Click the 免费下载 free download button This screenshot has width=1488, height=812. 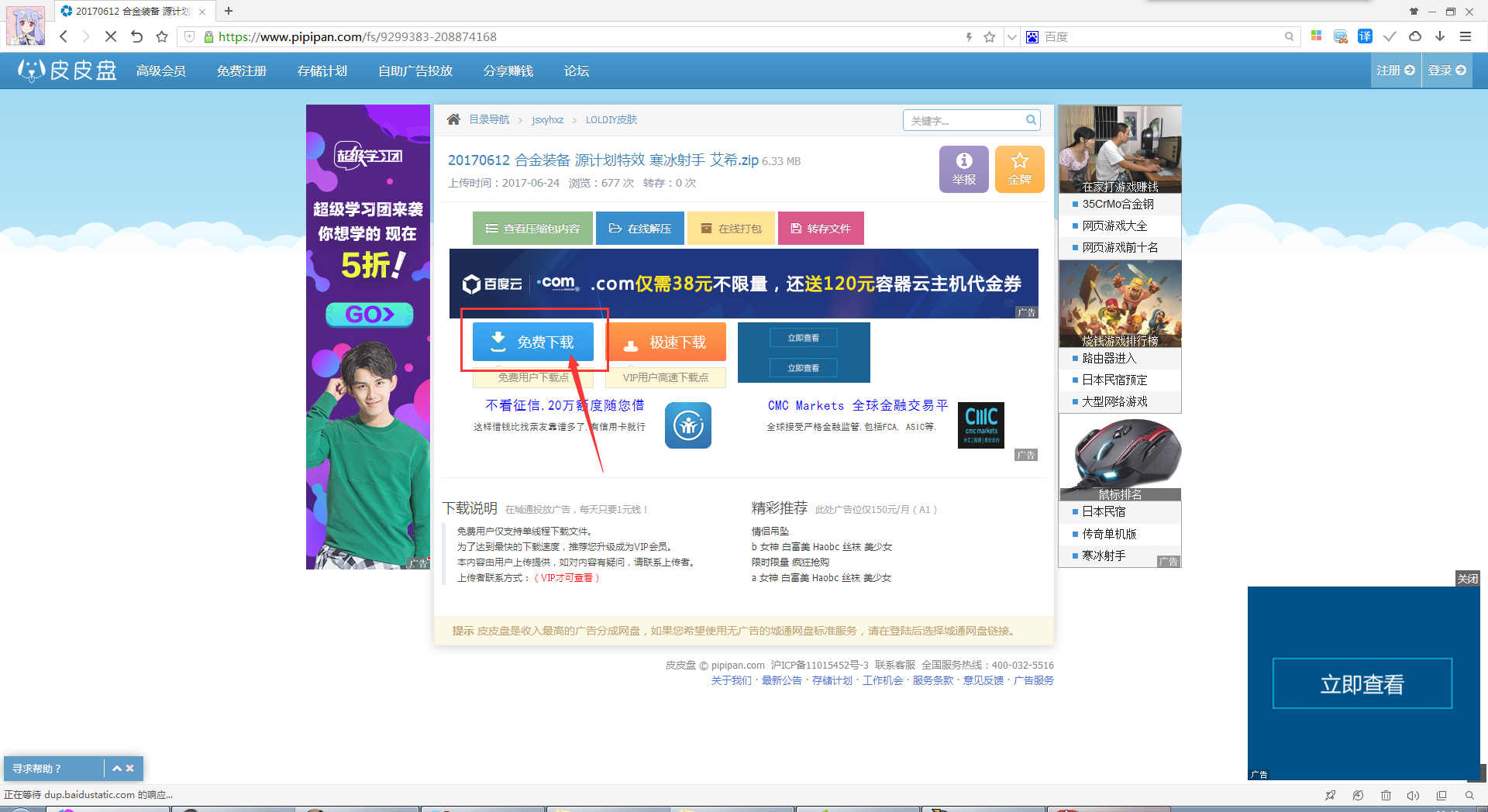[533, 342]
